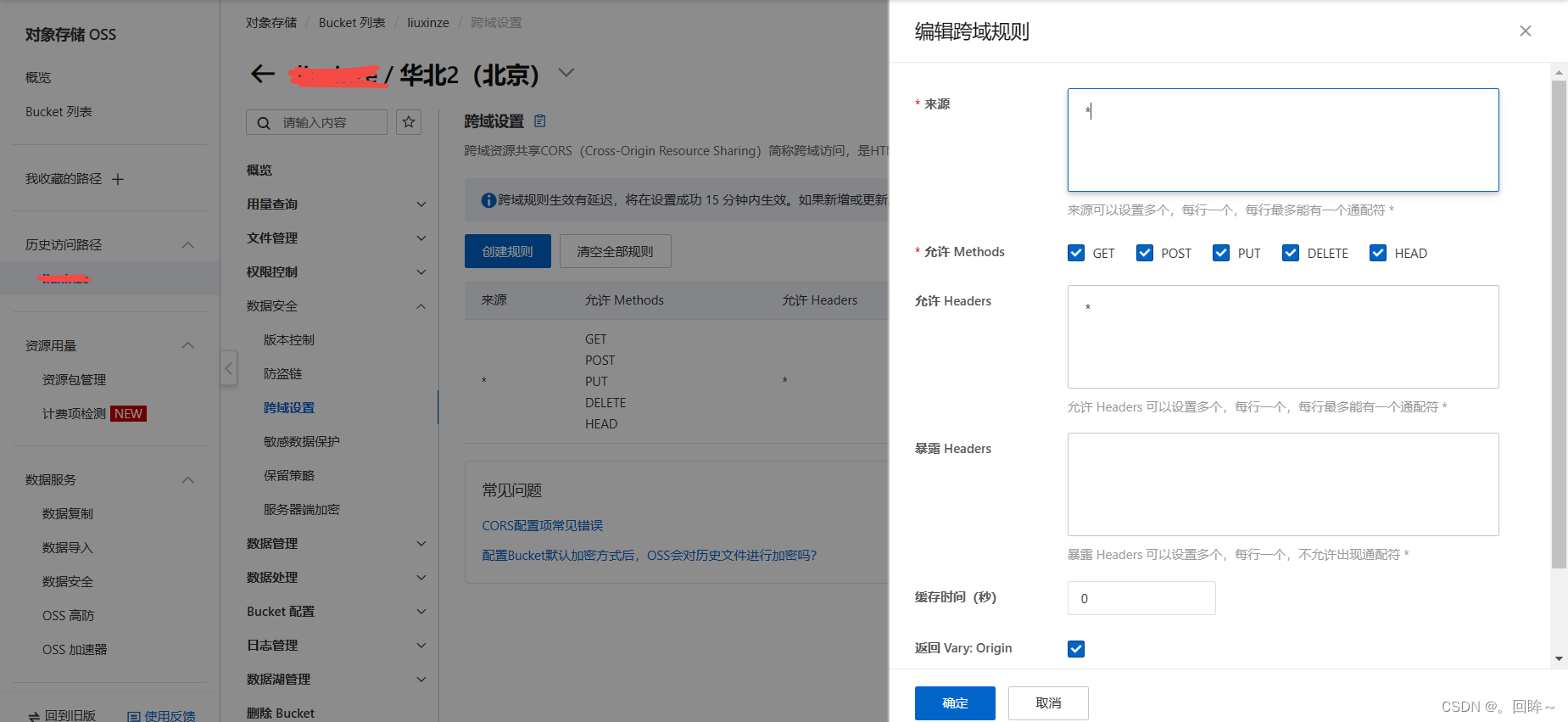Image resolution: width=1568 pixels, height=722 pixels.
Task: Select 跨域设置 in the bucket menu
Action: (x=288, y=407)
